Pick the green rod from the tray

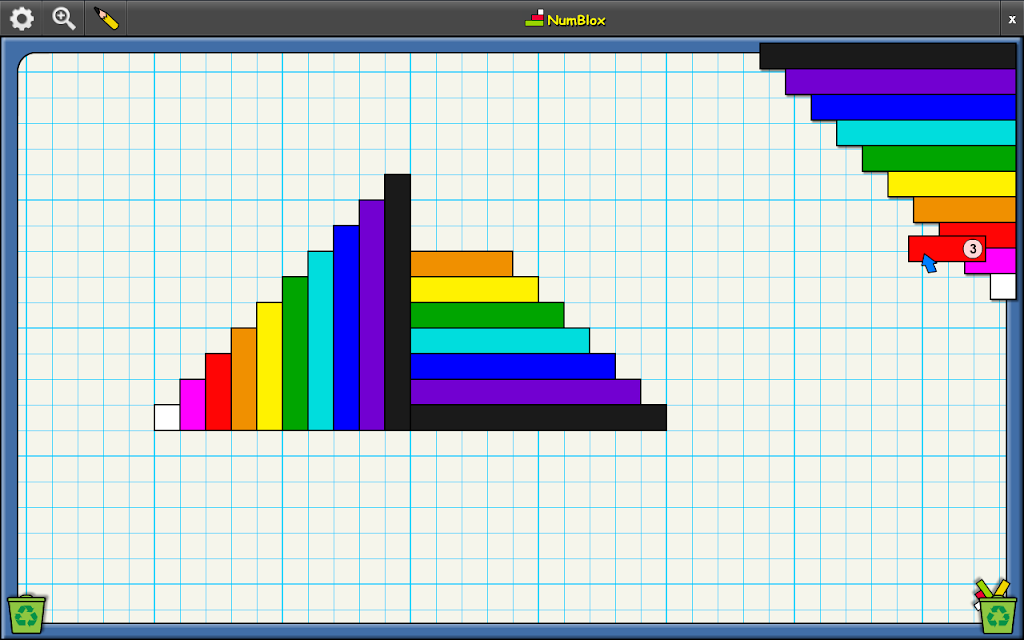point(939,159)
